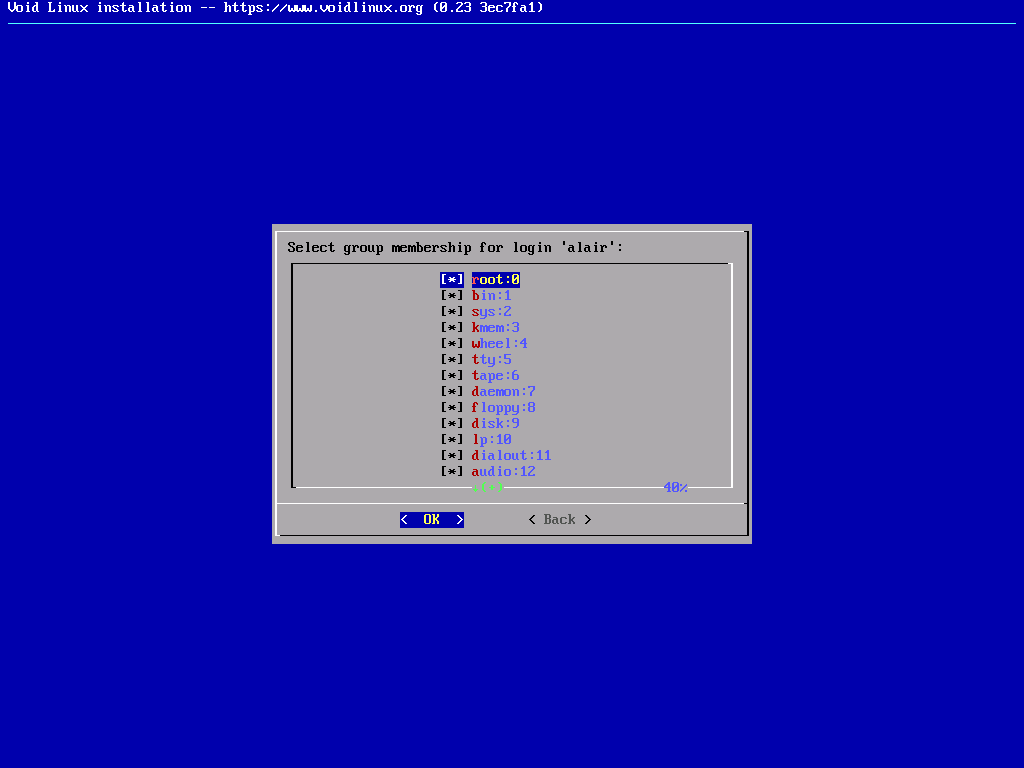
Task: Toggle tape:6 group checkbox
Action: pyautogui.click(x=452, y=376)
